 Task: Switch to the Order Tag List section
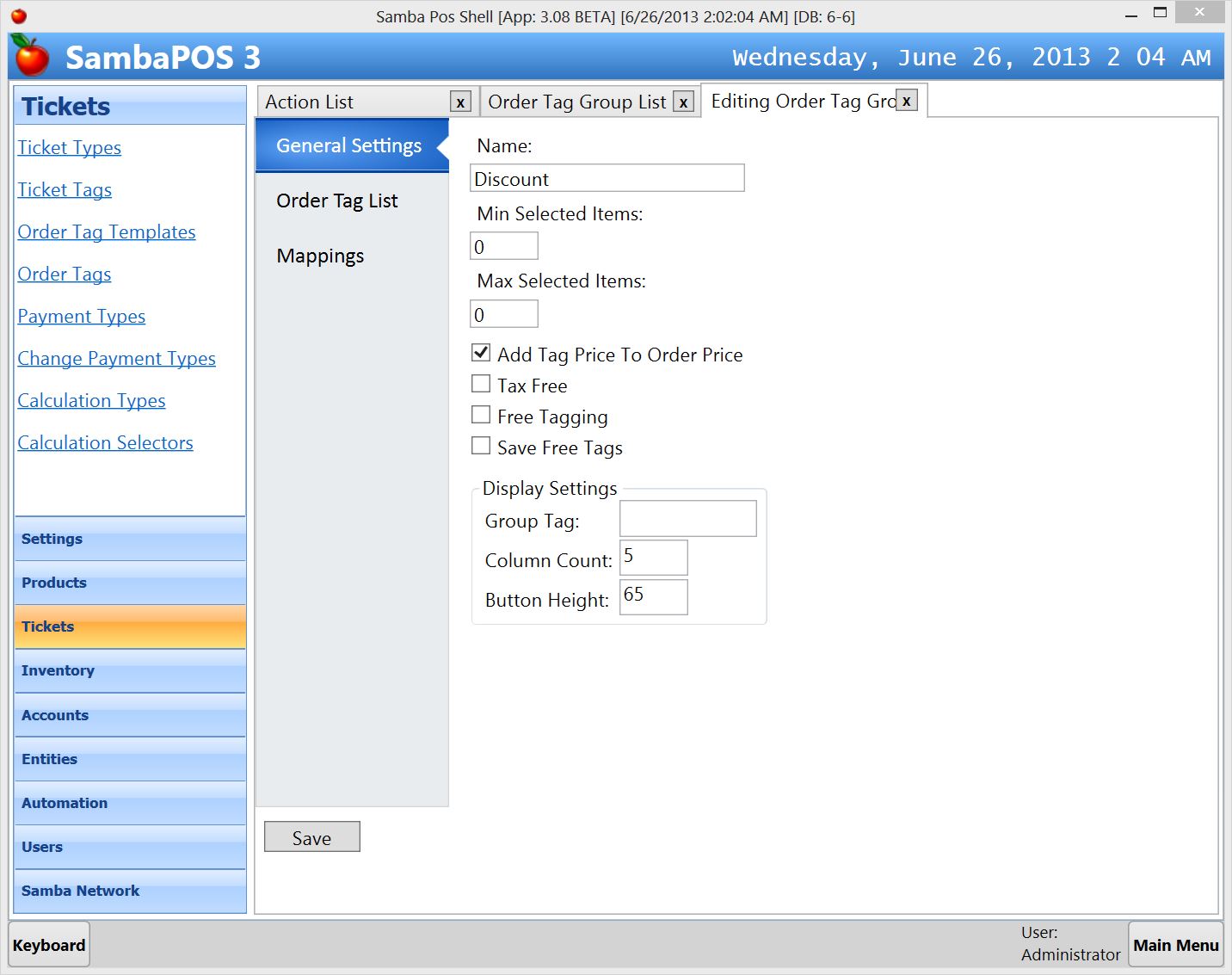tap(337, 201)
